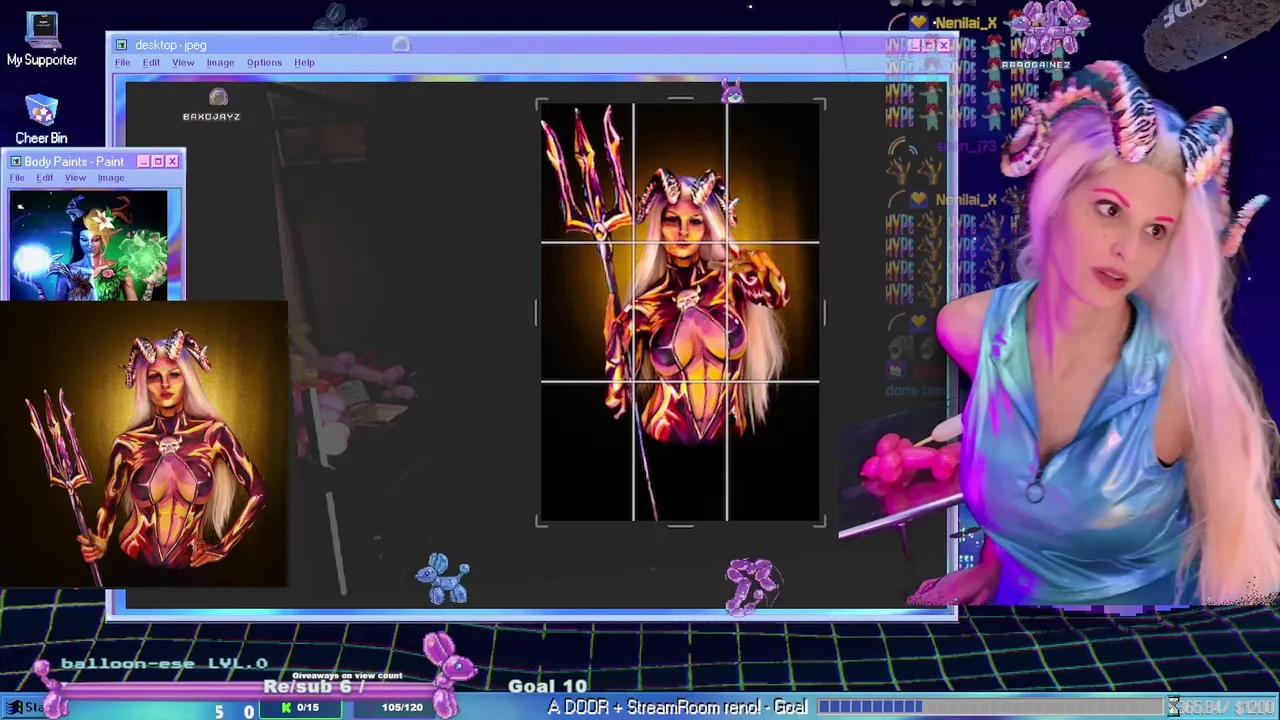Open Image menu in desktop - jpeg window

220,63
